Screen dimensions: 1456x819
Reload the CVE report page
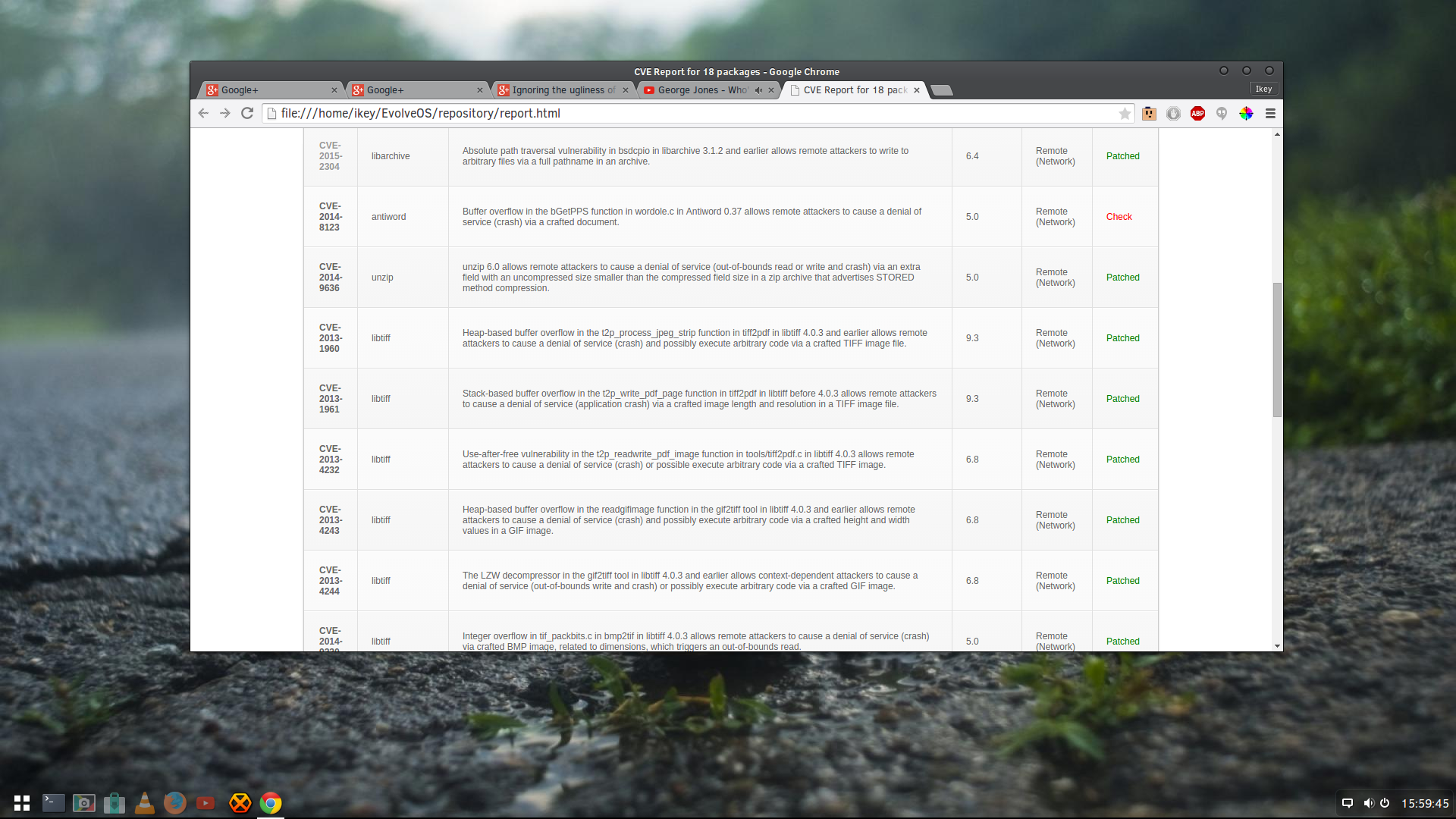pyautogui.click(x=247, y=113)
